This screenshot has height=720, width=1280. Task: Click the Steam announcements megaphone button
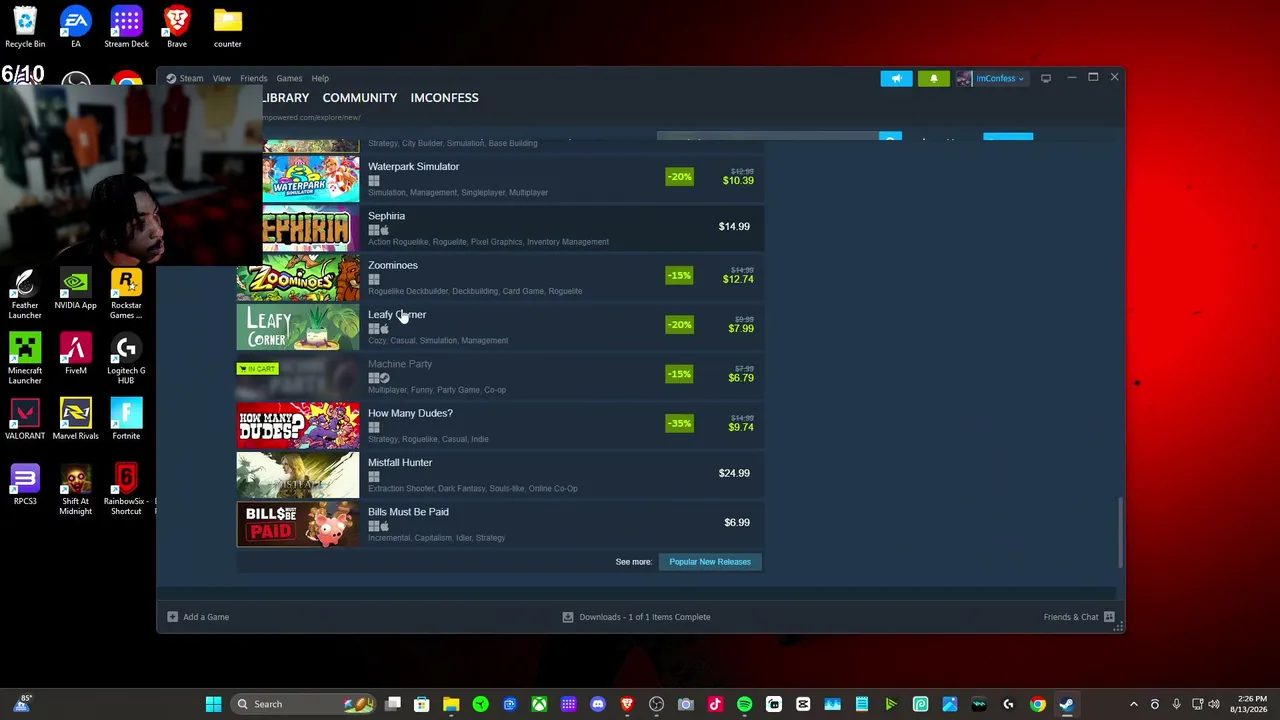(896, 78)
